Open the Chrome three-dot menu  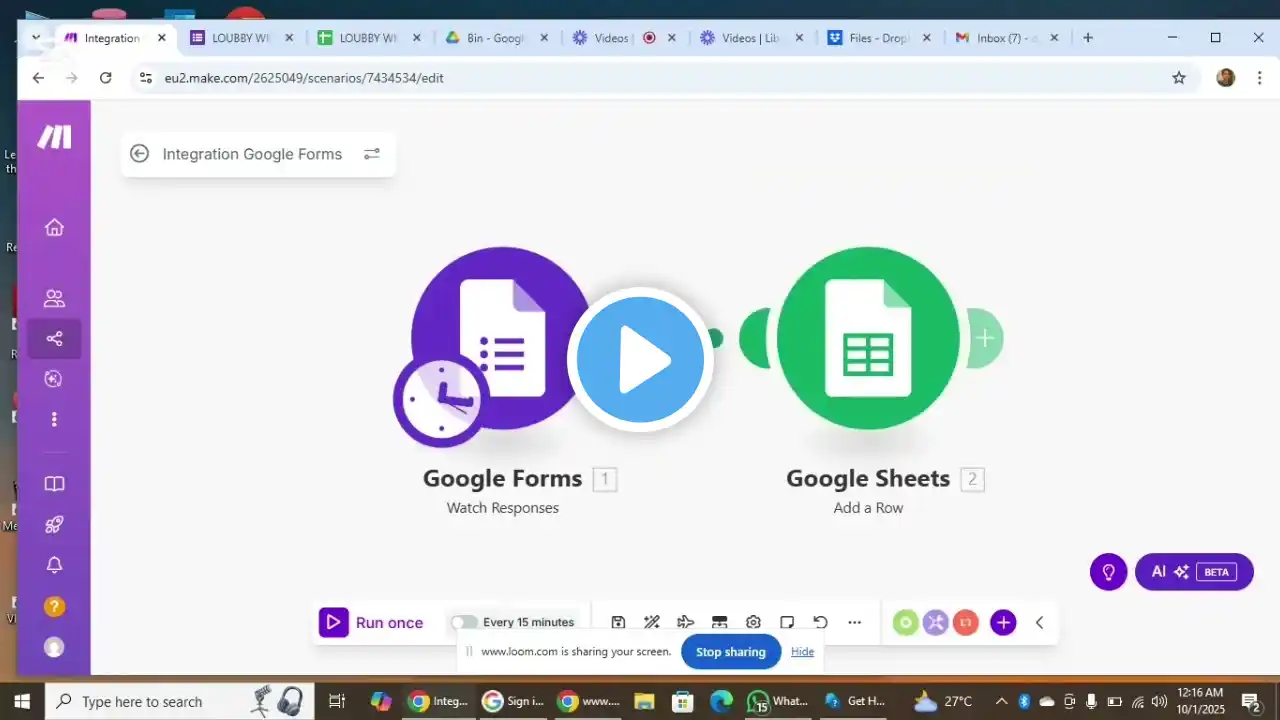pyautogui.click(x=1259, y=77)
